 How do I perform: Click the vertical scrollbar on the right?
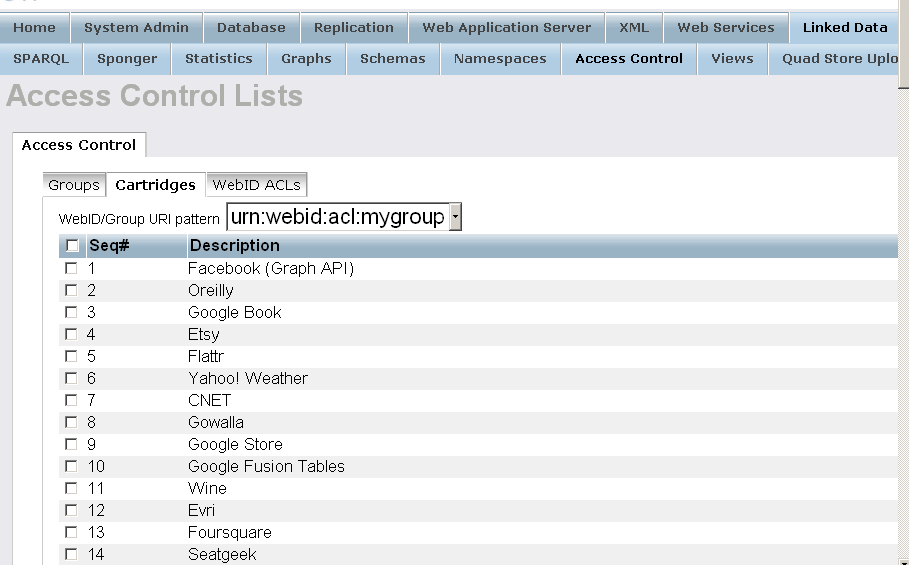coord(903,300)
